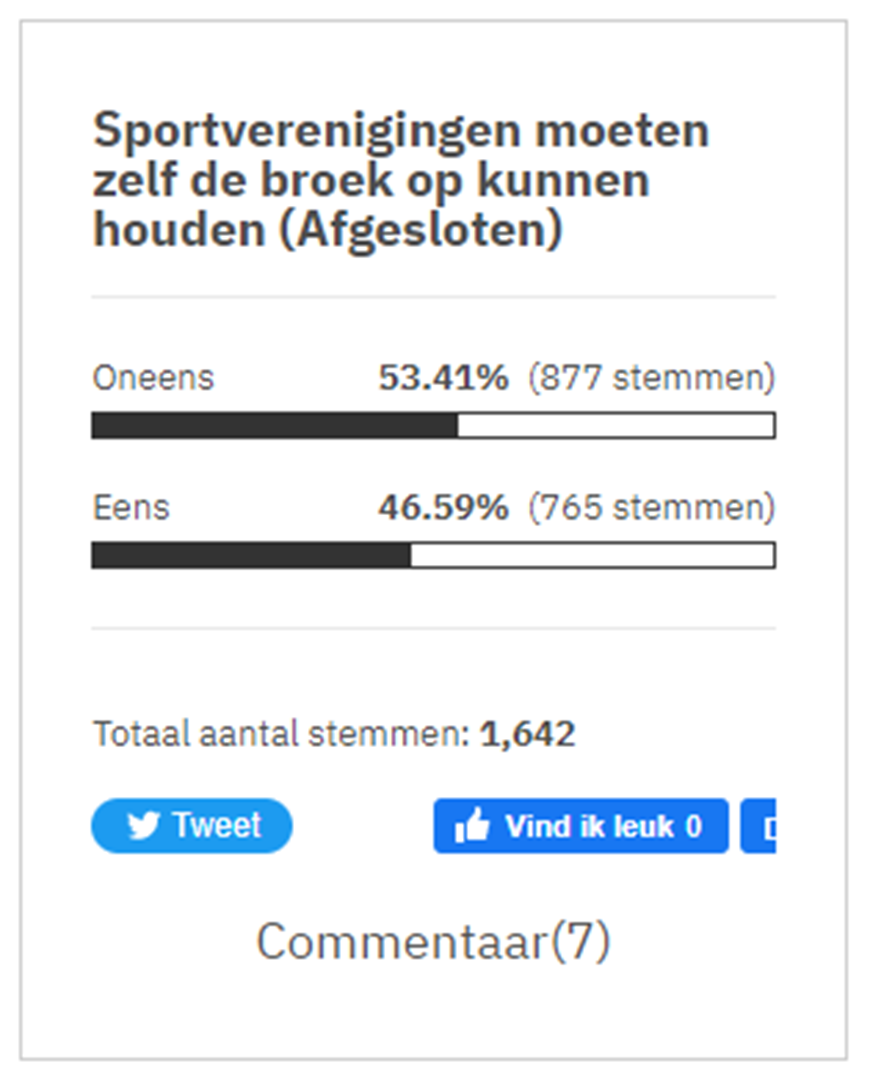Click the 'Totaal aantal stemmen' label
The width and height of the screenshot is (870, 1080).
(x=281, y=735)
